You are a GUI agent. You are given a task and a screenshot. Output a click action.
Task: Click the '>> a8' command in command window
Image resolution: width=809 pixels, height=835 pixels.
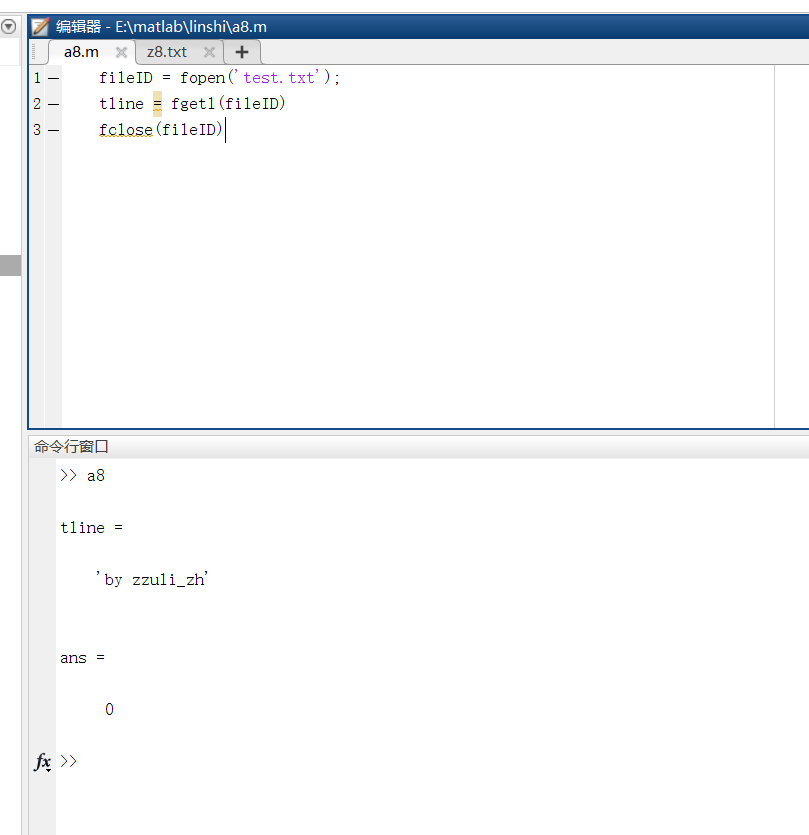click(83, 476)
